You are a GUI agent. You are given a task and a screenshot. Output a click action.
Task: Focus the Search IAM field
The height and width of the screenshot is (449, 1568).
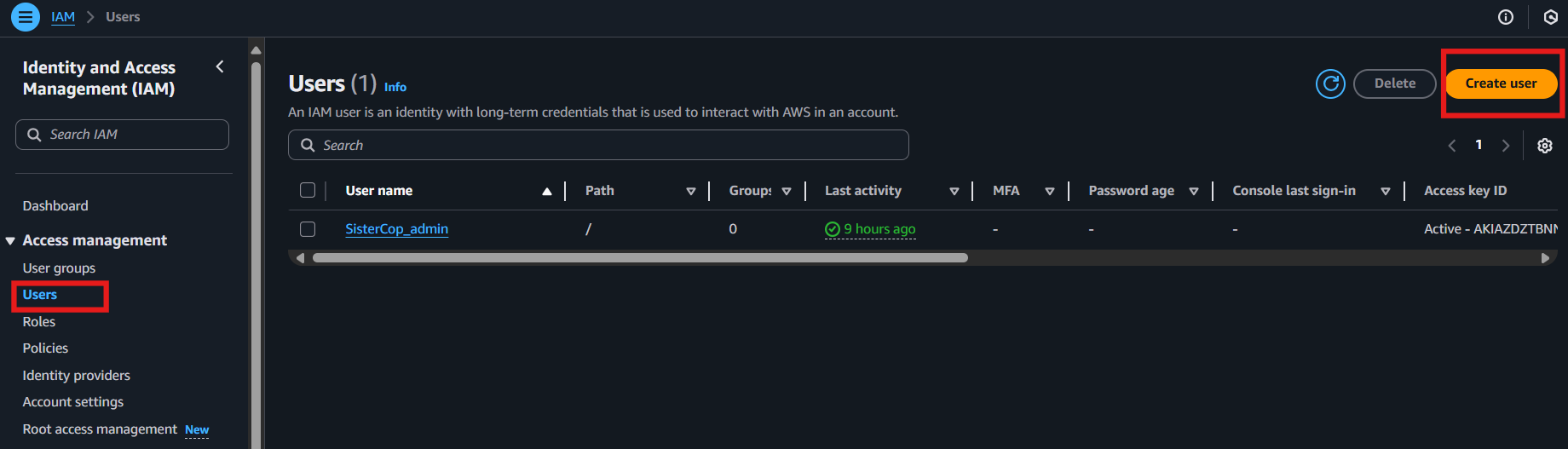[122, 135]
